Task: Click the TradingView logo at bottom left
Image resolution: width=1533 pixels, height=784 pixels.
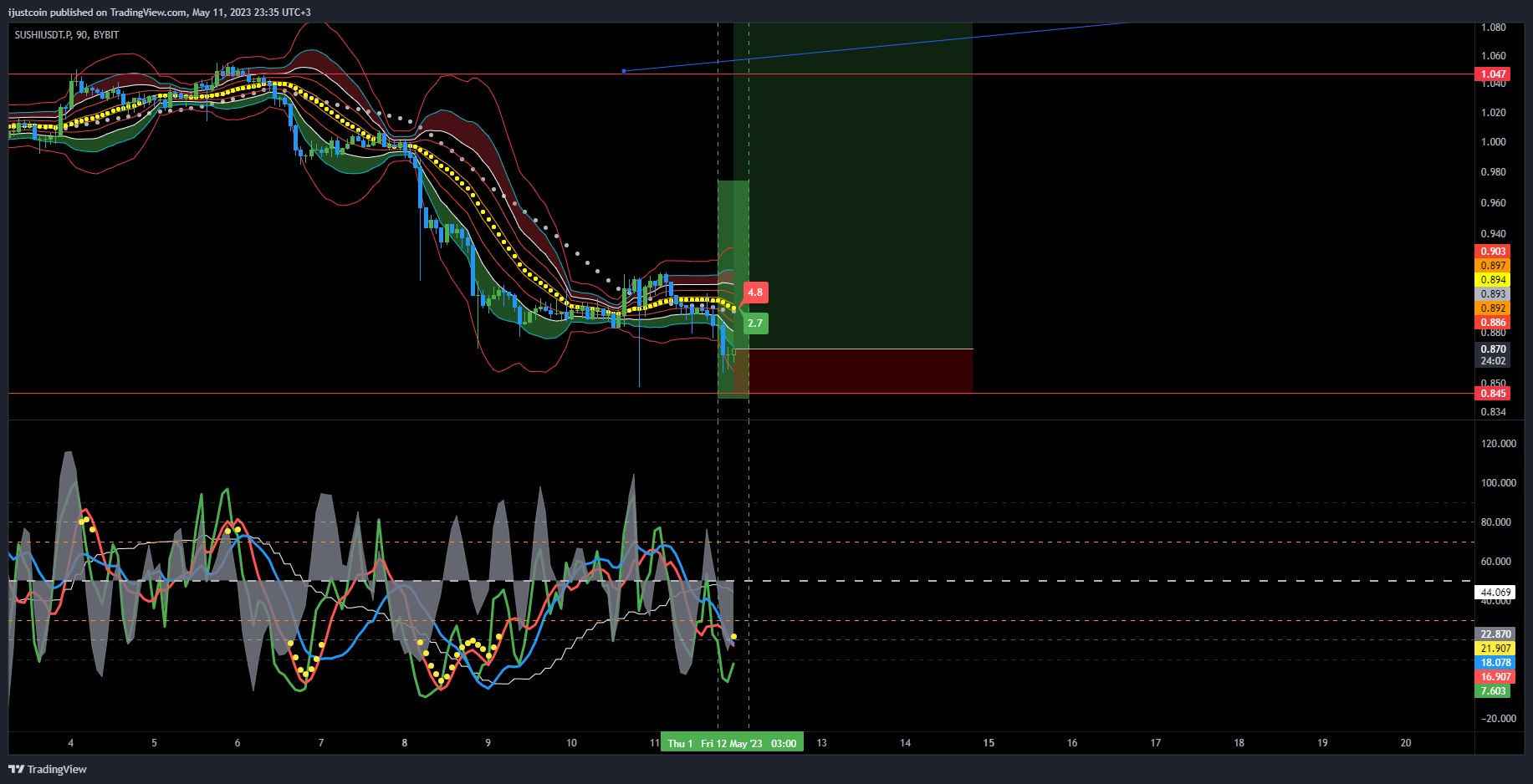Action: 48,769
